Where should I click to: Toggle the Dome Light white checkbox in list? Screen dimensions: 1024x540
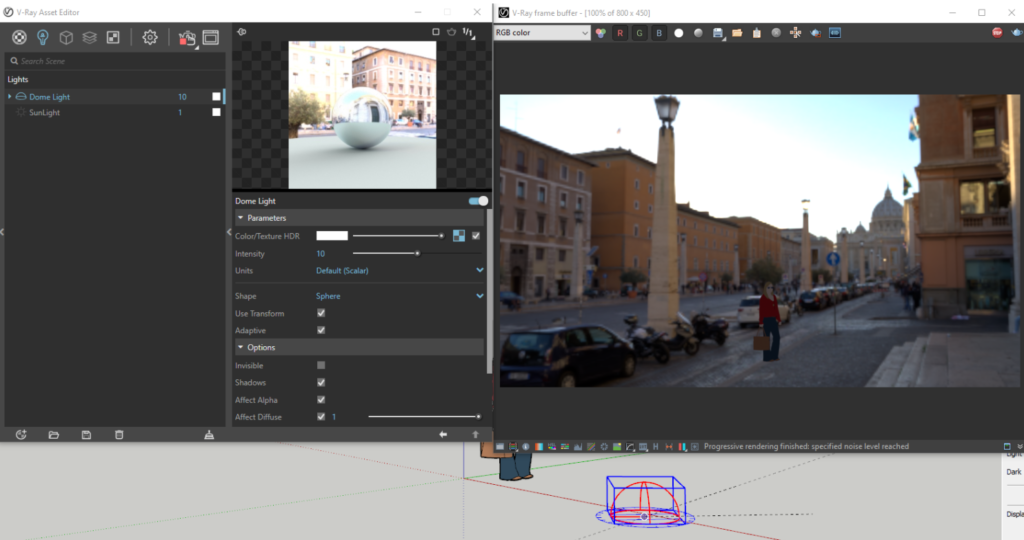[x=216, y=97]
